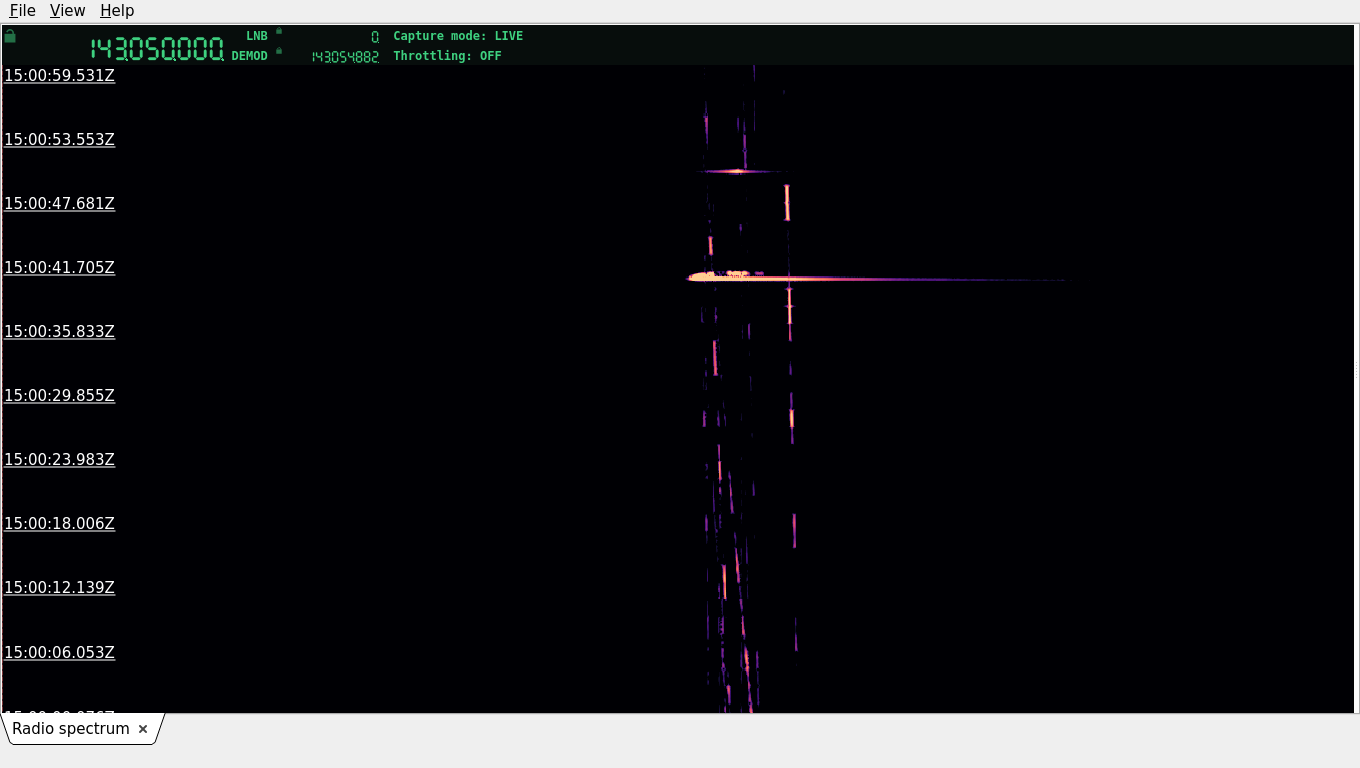Click the LNB label
Screen dimensions: 1360x768
(257, 36)
